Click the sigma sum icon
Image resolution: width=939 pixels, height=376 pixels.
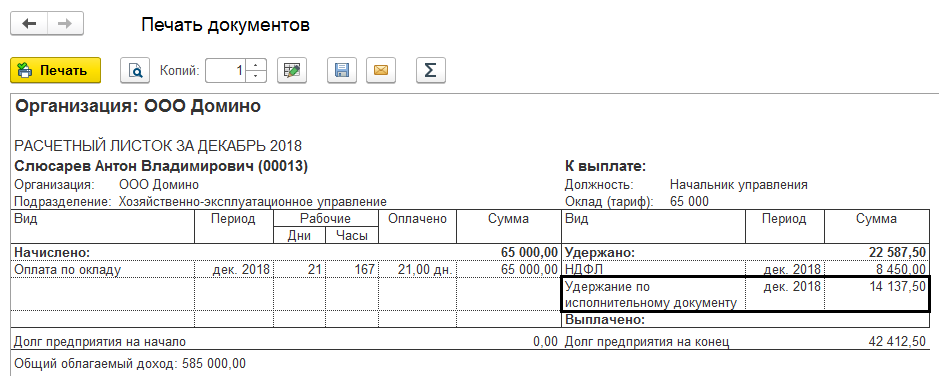pos(431,71)
